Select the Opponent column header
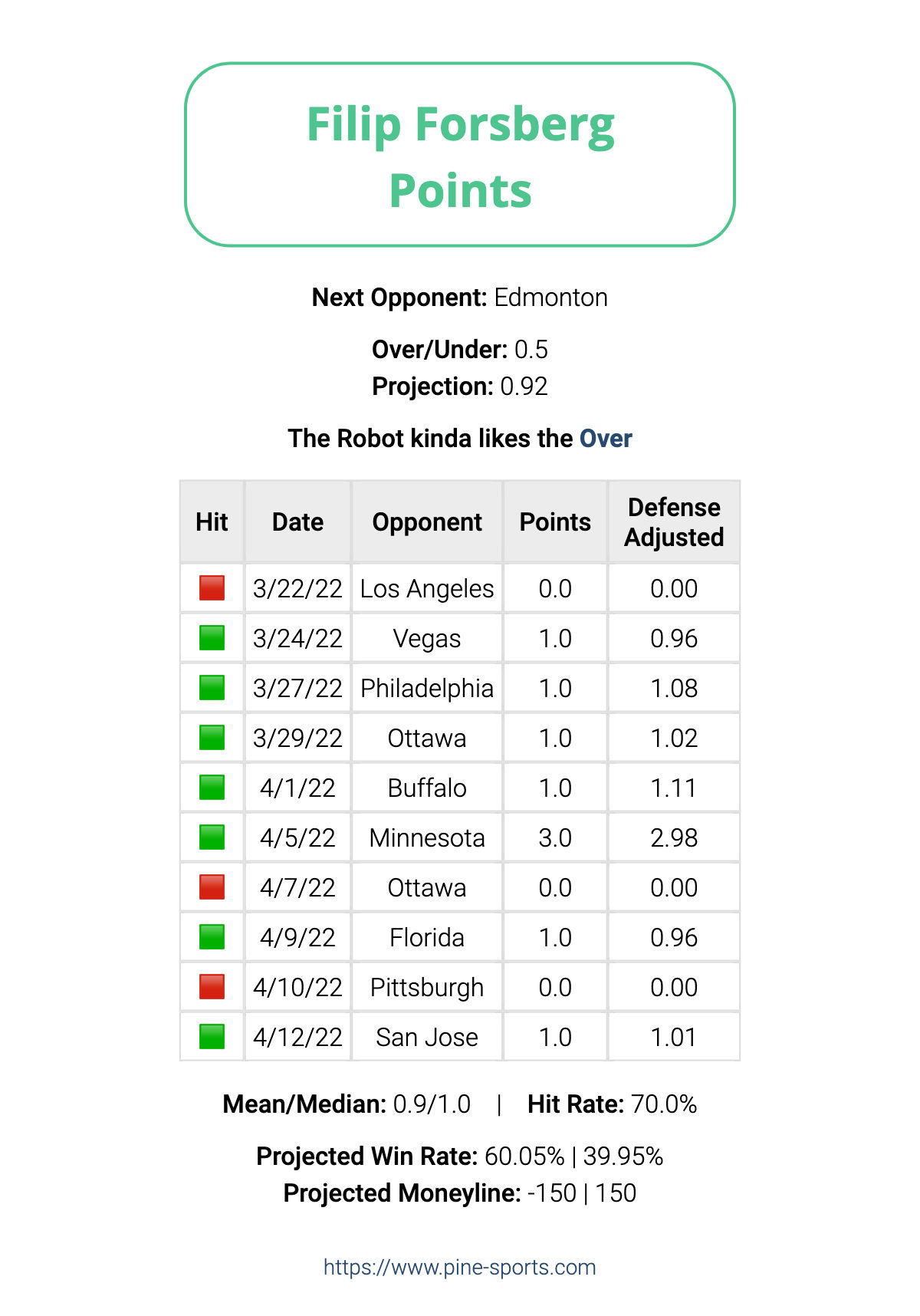Screen dimensions: 920x1316 click(x=427, y=521)
